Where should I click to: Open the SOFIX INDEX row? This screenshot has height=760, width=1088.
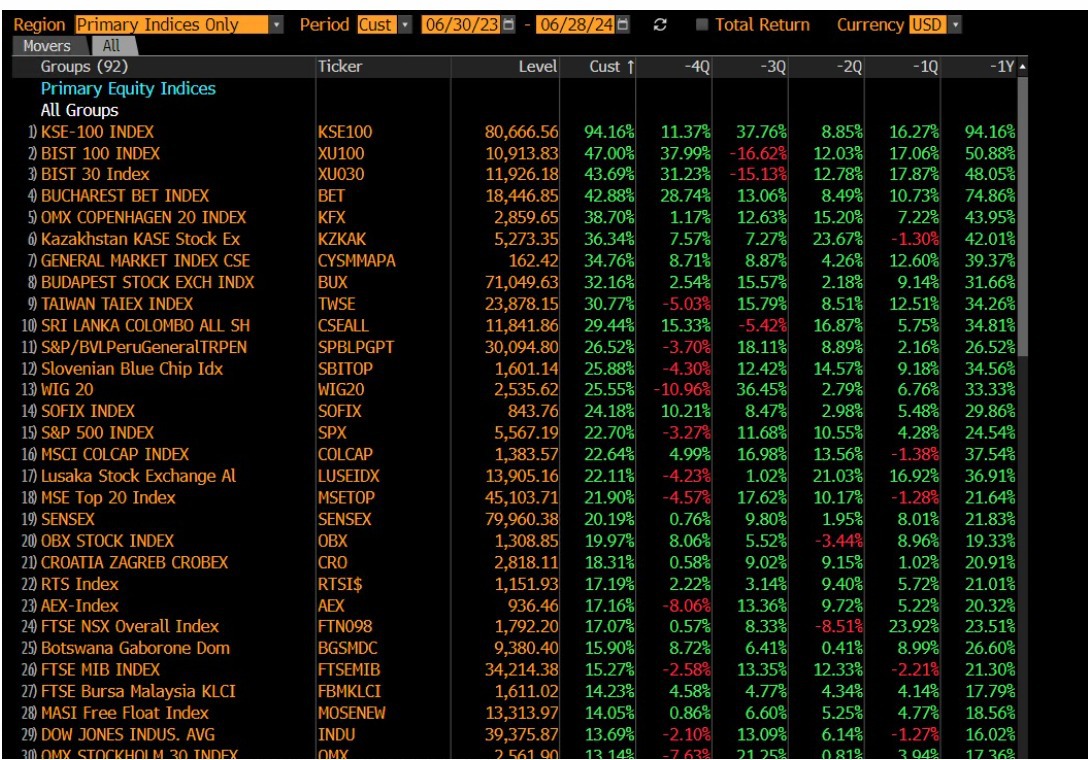tap(514, 411)
